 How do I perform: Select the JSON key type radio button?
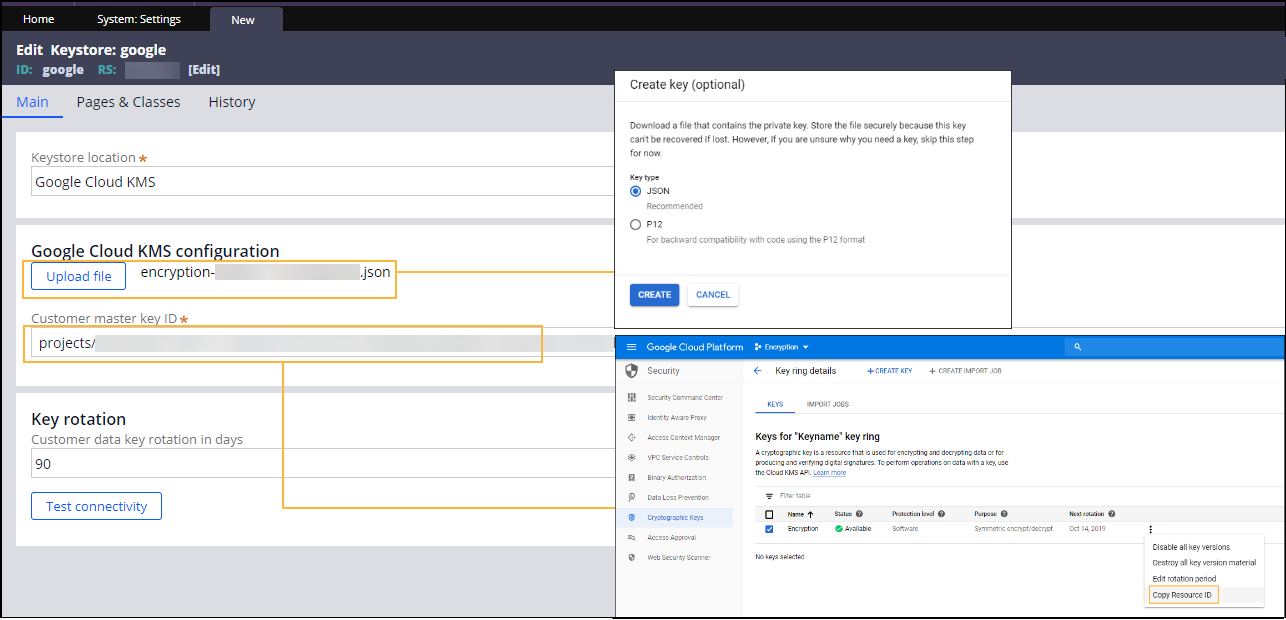tap(635, 191)
